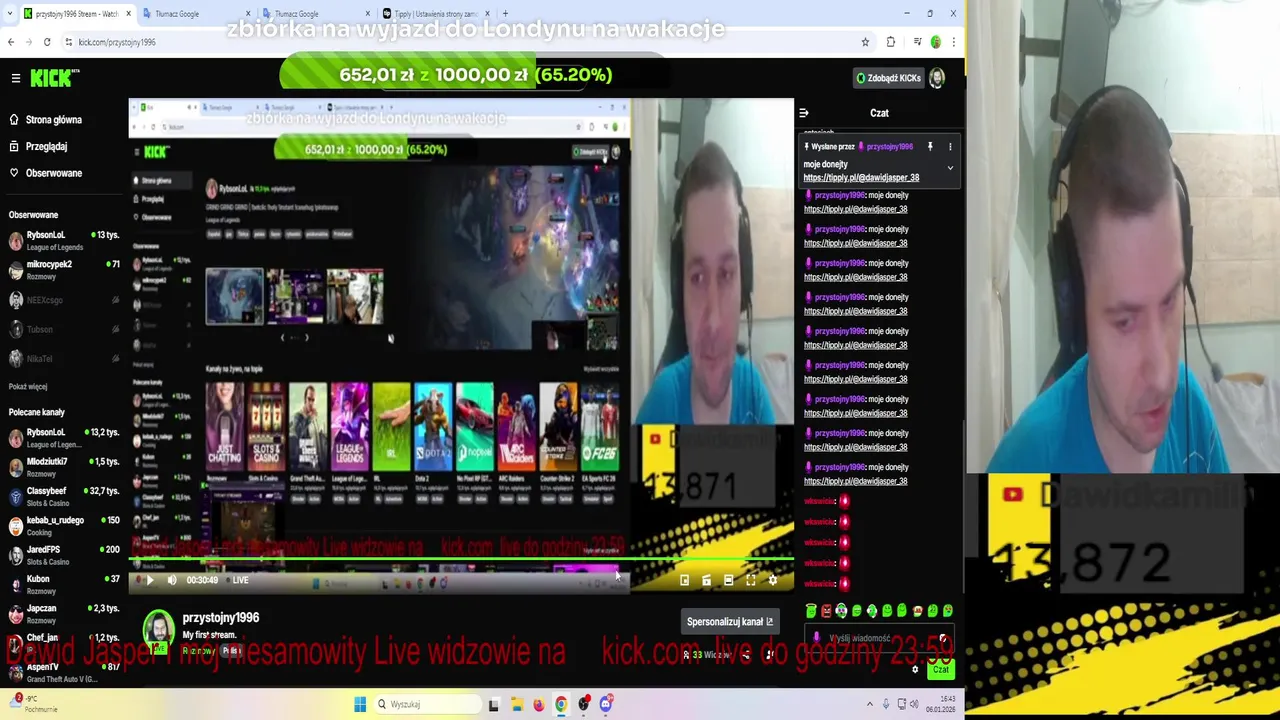Mute the stream volume
Screen dimensions: 1280x720
point(172,580)
